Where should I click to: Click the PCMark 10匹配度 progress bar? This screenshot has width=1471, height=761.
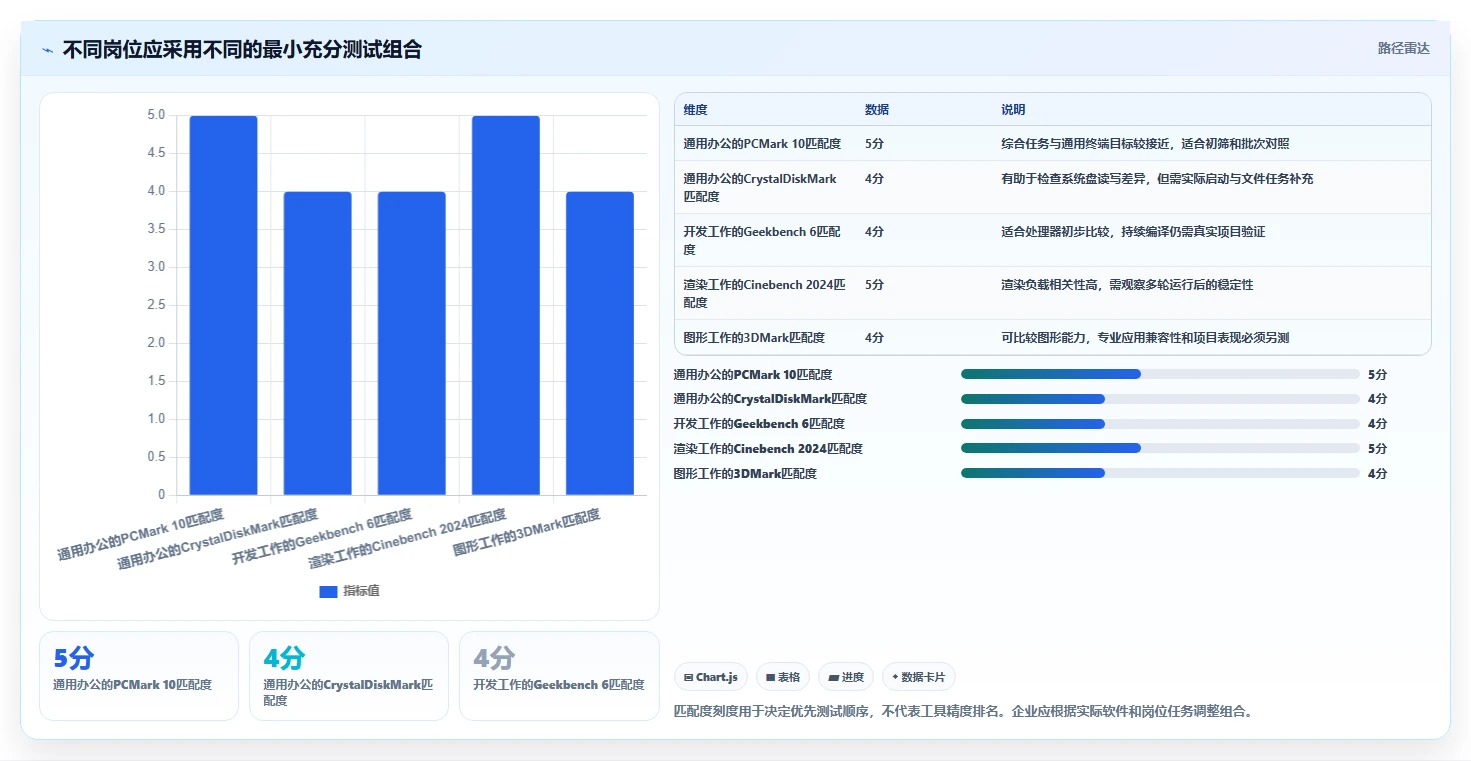click(1160, 374)
